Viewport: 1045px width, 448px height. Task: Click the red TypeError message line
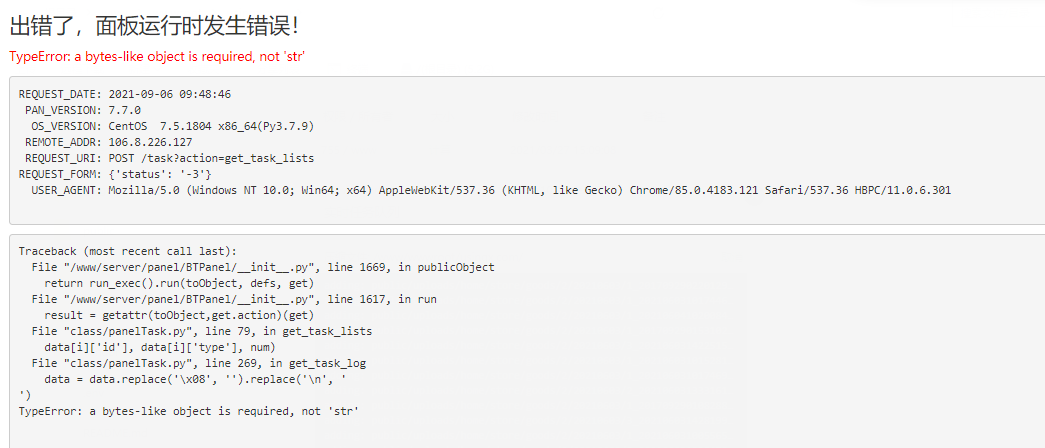tap(157, 57)
